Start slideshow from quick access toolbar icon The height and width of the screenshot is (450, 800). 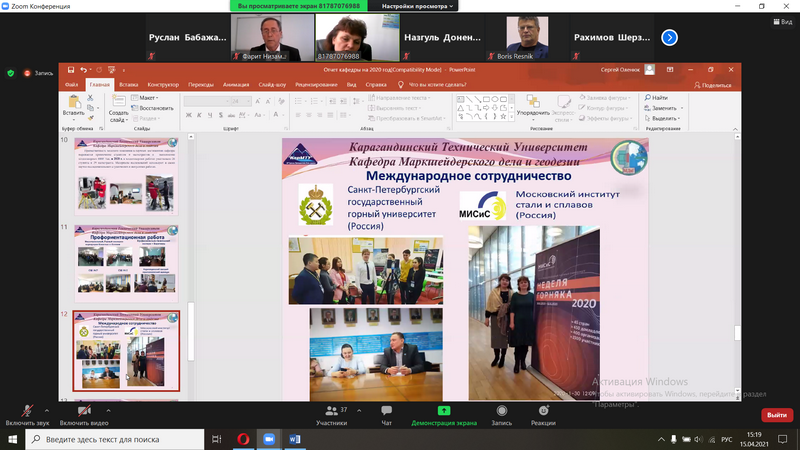(111, 70)
